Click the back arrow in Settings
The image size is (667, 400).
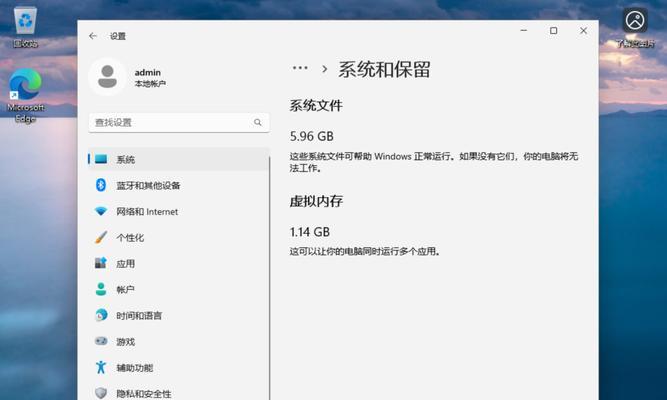[93, 36]
